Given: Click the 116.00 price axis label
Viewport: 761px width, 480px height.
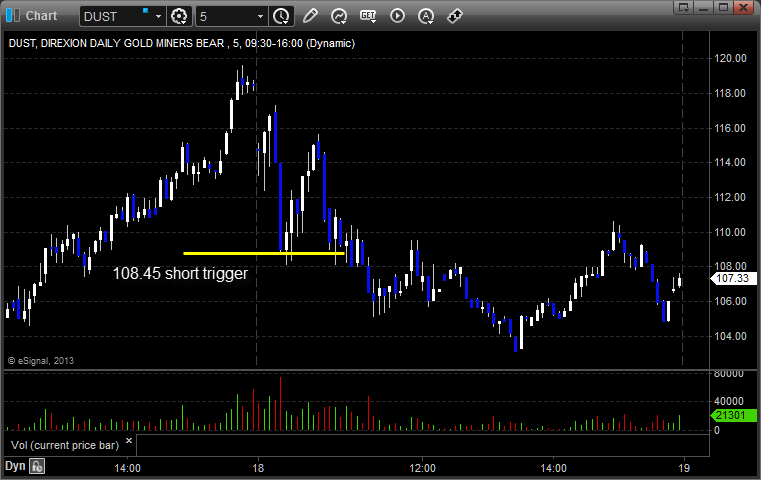Looking at the screenshot, I should pyautogui.click(x=730, y=128).
